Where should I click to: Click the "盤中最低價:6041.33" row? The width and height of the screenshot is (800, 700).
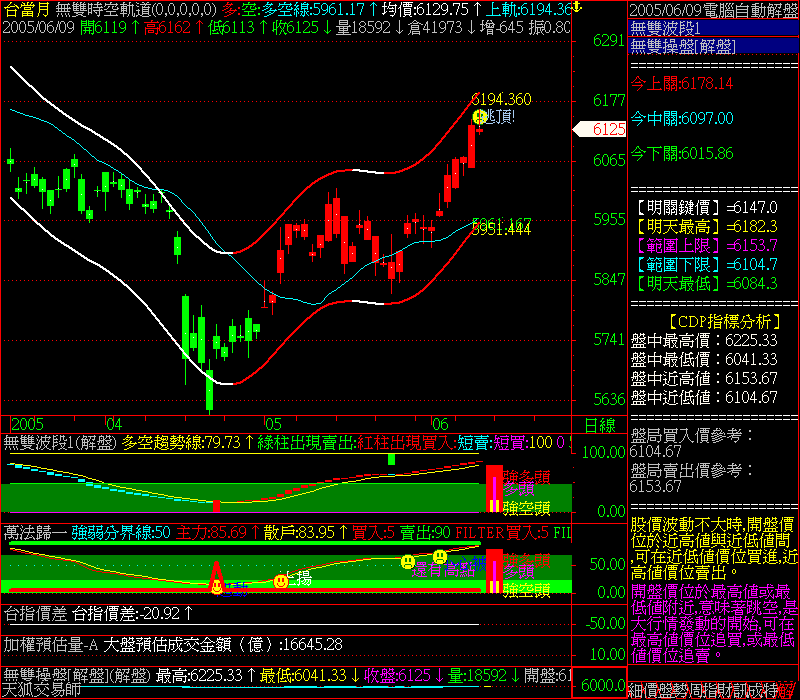coord(704,360)
